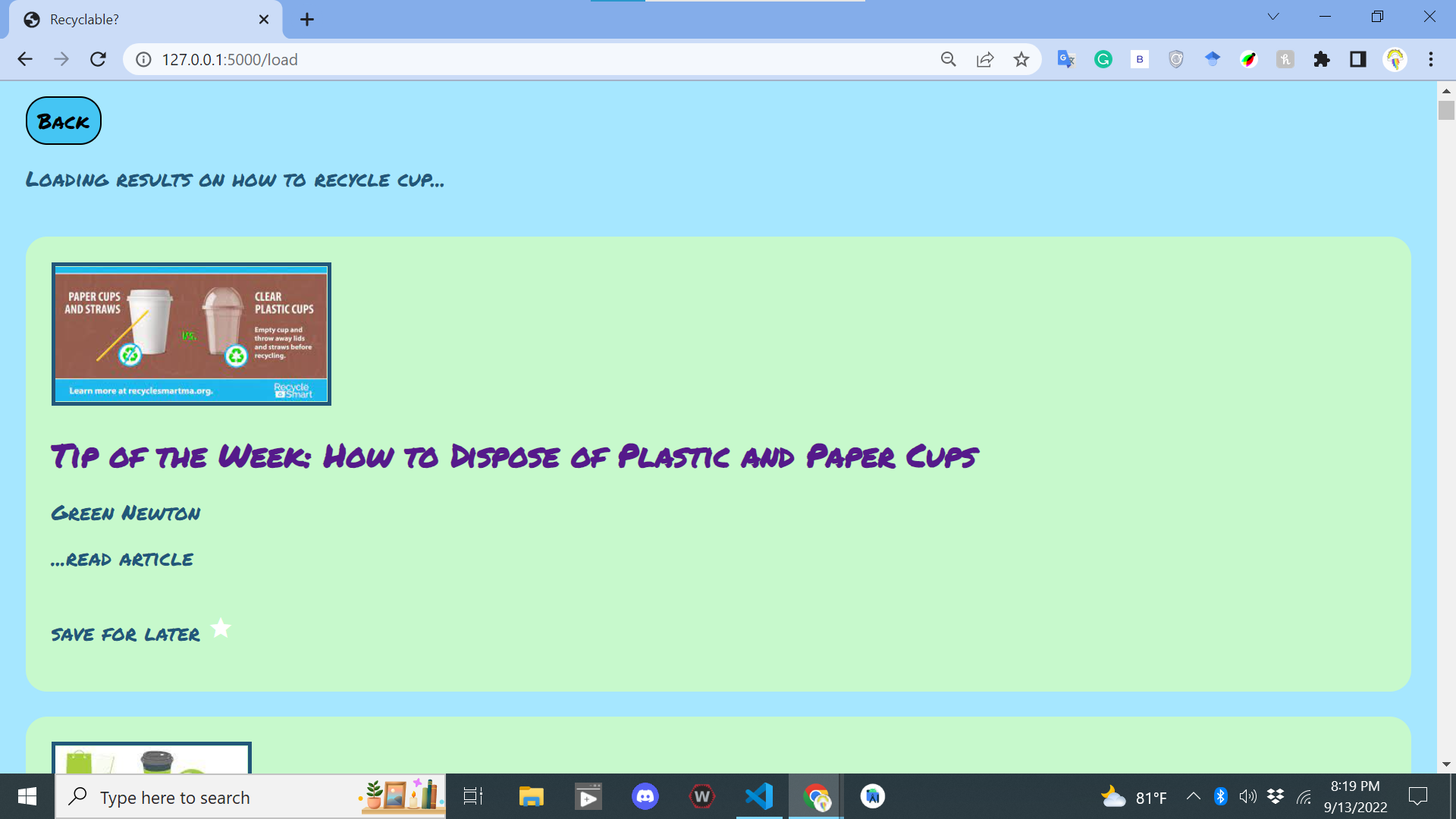Open the Grammarly extension icon

click(x=1103, y=59)
